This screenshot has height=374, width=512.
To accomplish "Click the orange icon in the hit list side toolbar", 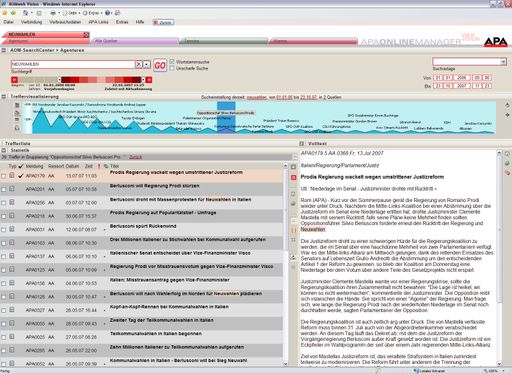I will [x=294, y=230].
